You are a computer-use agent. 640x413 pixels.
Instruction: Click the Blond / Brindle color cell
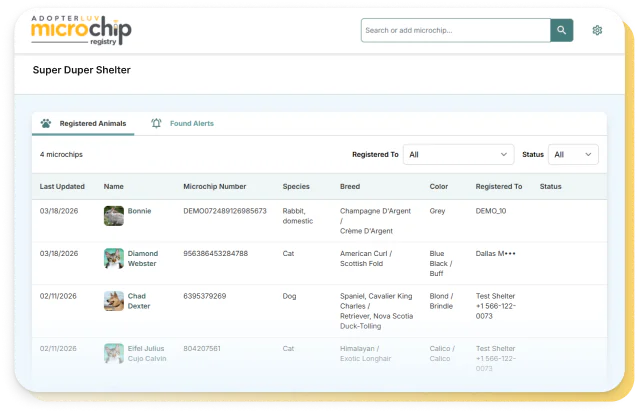pyautogui.click(x=441, y=301)
